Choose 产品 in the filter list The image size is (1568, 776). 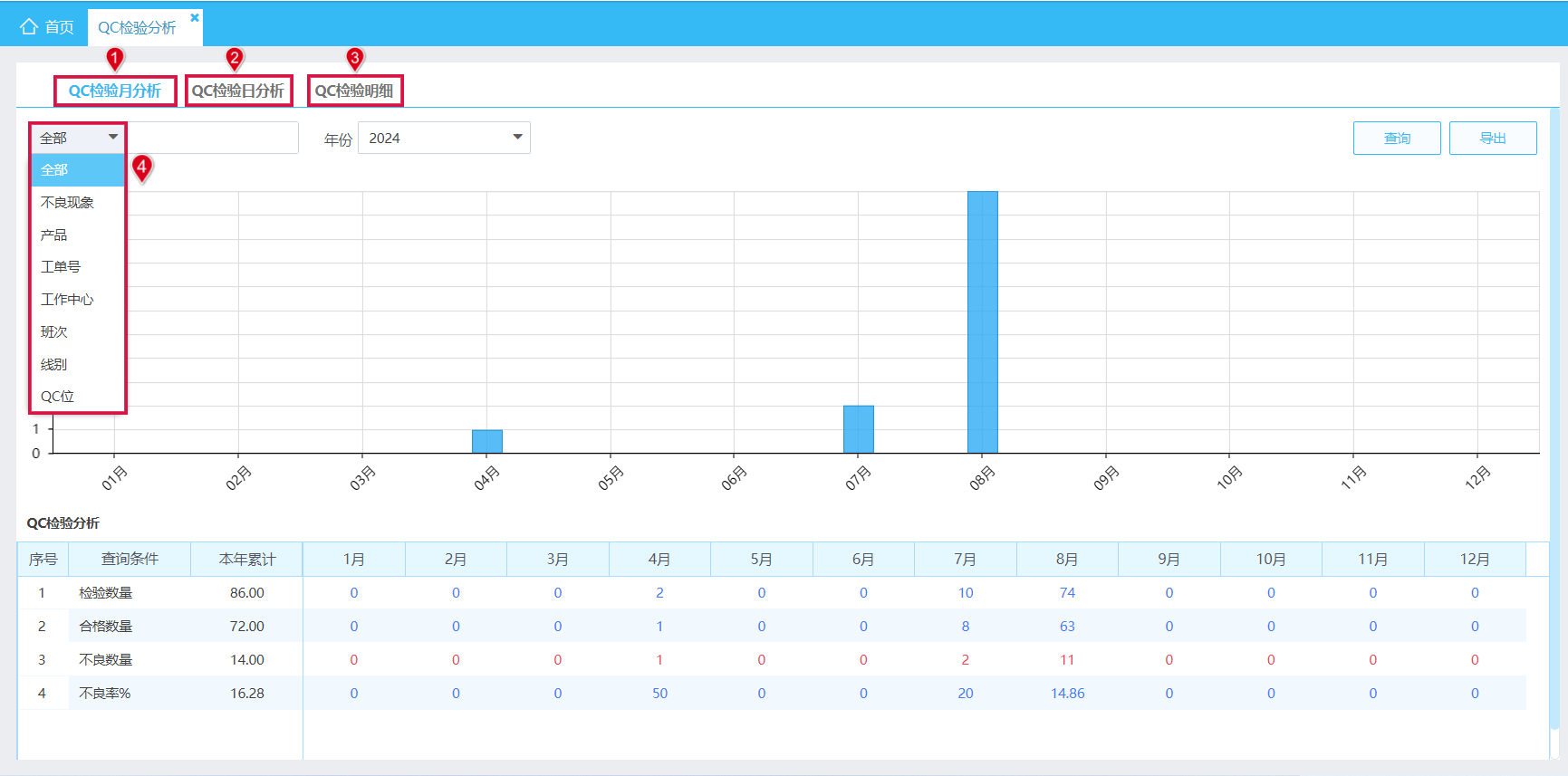(x=78, y=235)
